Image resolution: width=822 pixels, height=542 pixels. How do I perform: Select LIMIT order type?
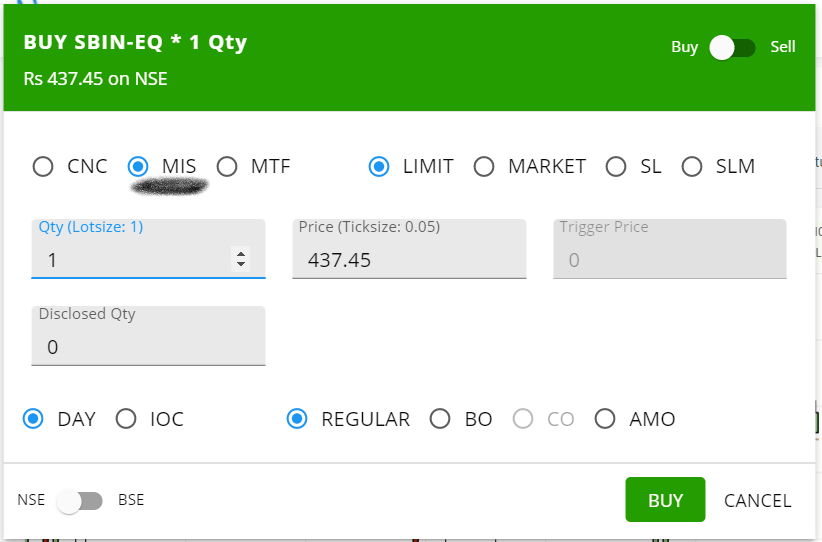click(379, 167)
